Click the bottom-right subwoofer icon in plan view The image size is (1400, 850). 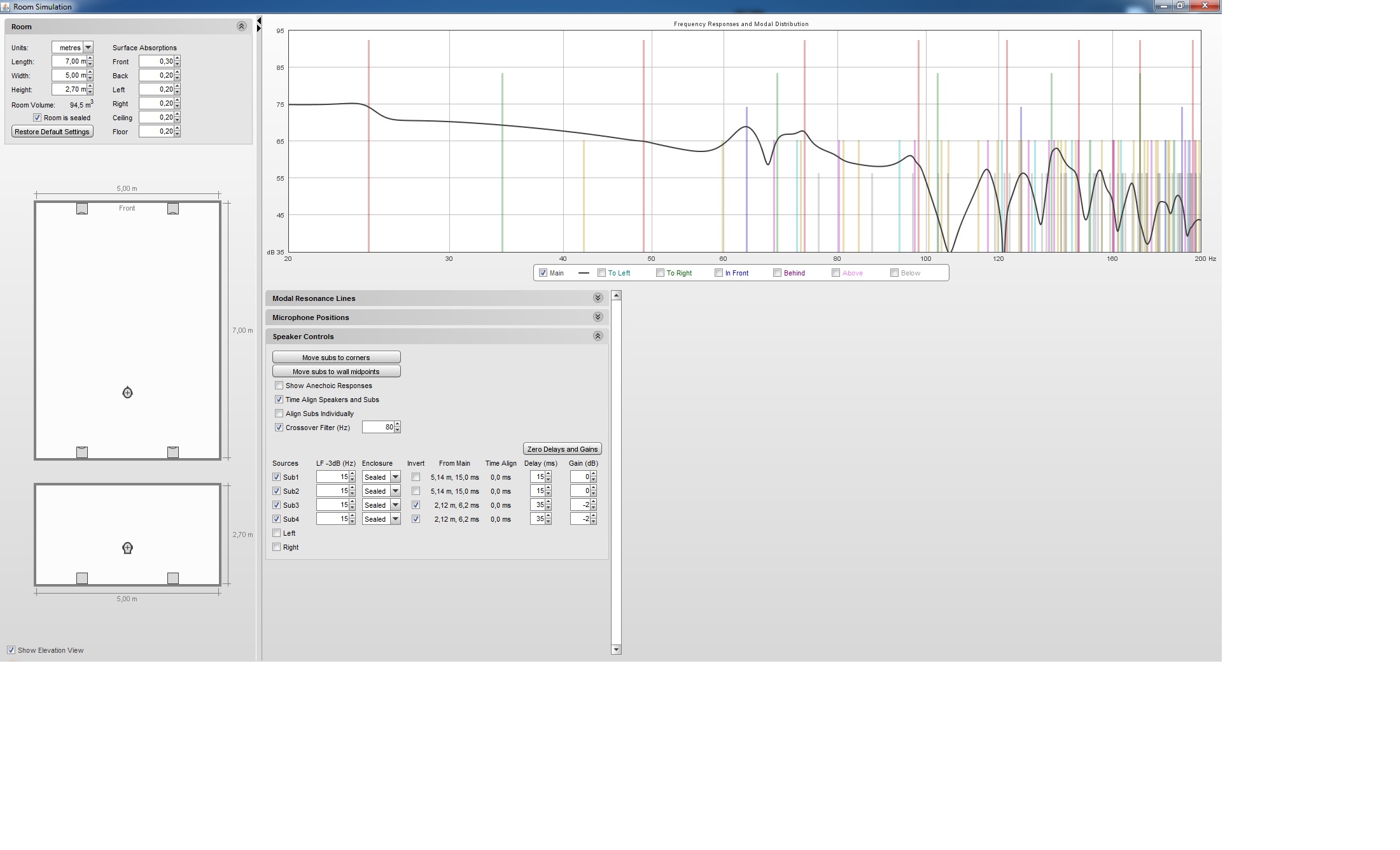173,452
